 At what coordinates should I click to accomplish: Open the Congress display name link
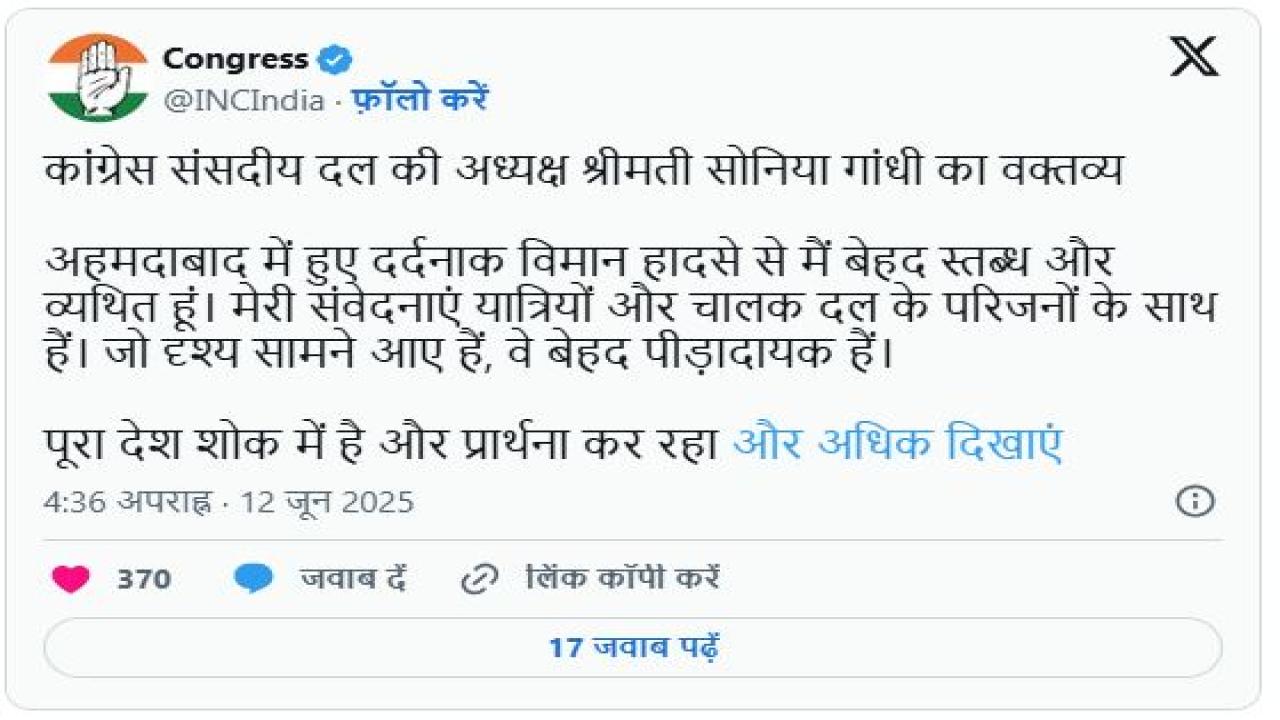point(235,59)
